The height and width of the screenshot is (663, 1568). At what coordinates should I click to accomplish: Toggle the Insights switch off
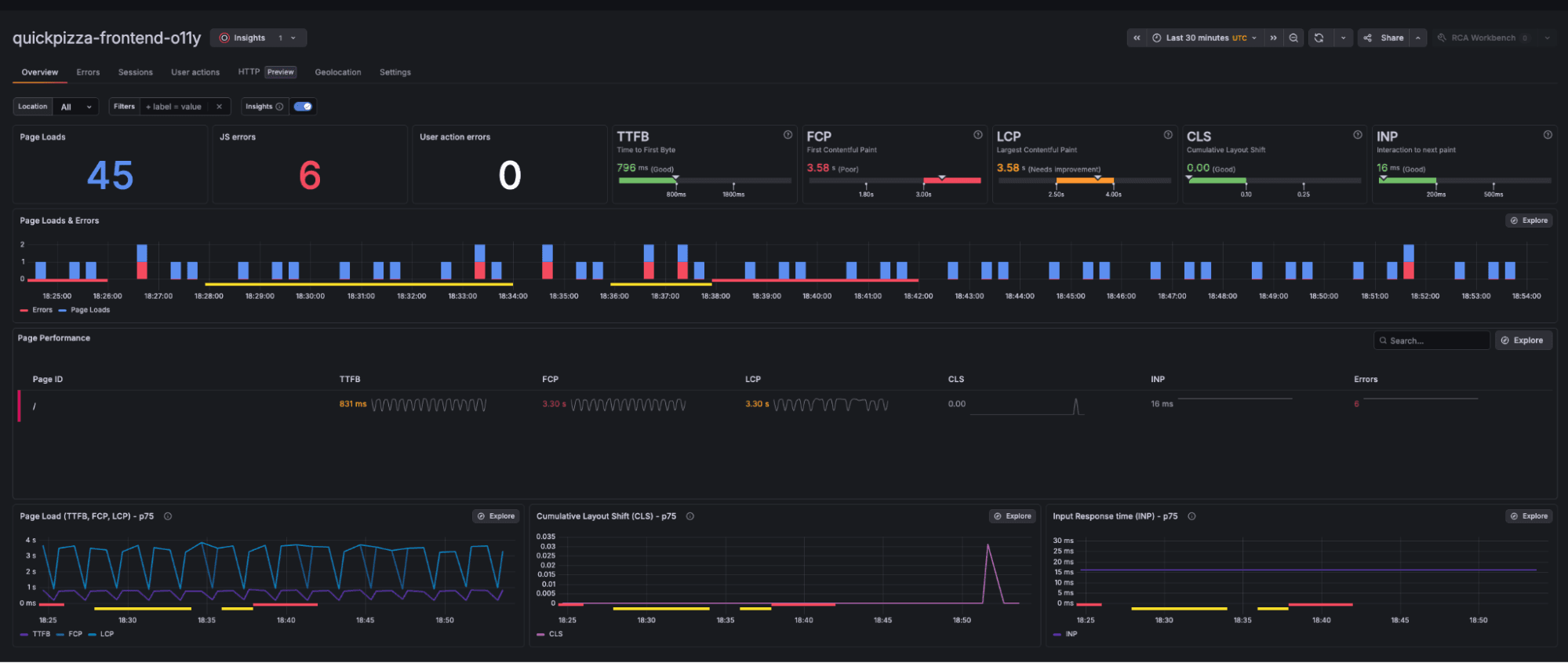pos(303,107)
